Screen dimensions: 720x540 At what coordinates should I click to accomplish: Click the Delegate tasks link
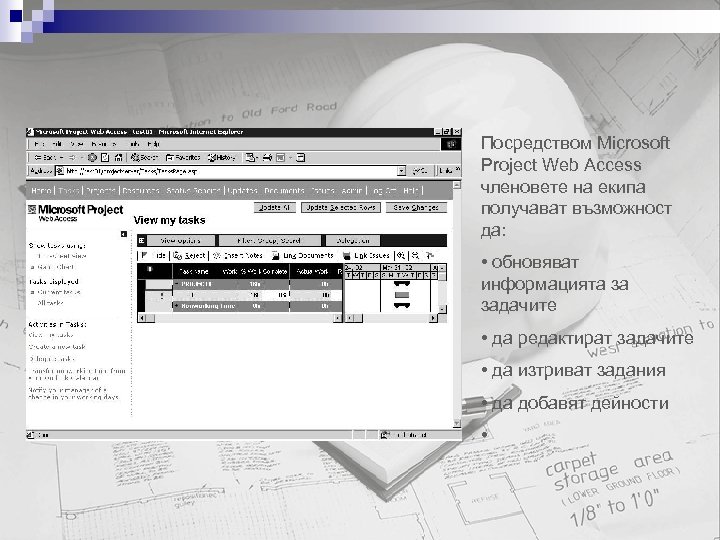coord(52,359)
